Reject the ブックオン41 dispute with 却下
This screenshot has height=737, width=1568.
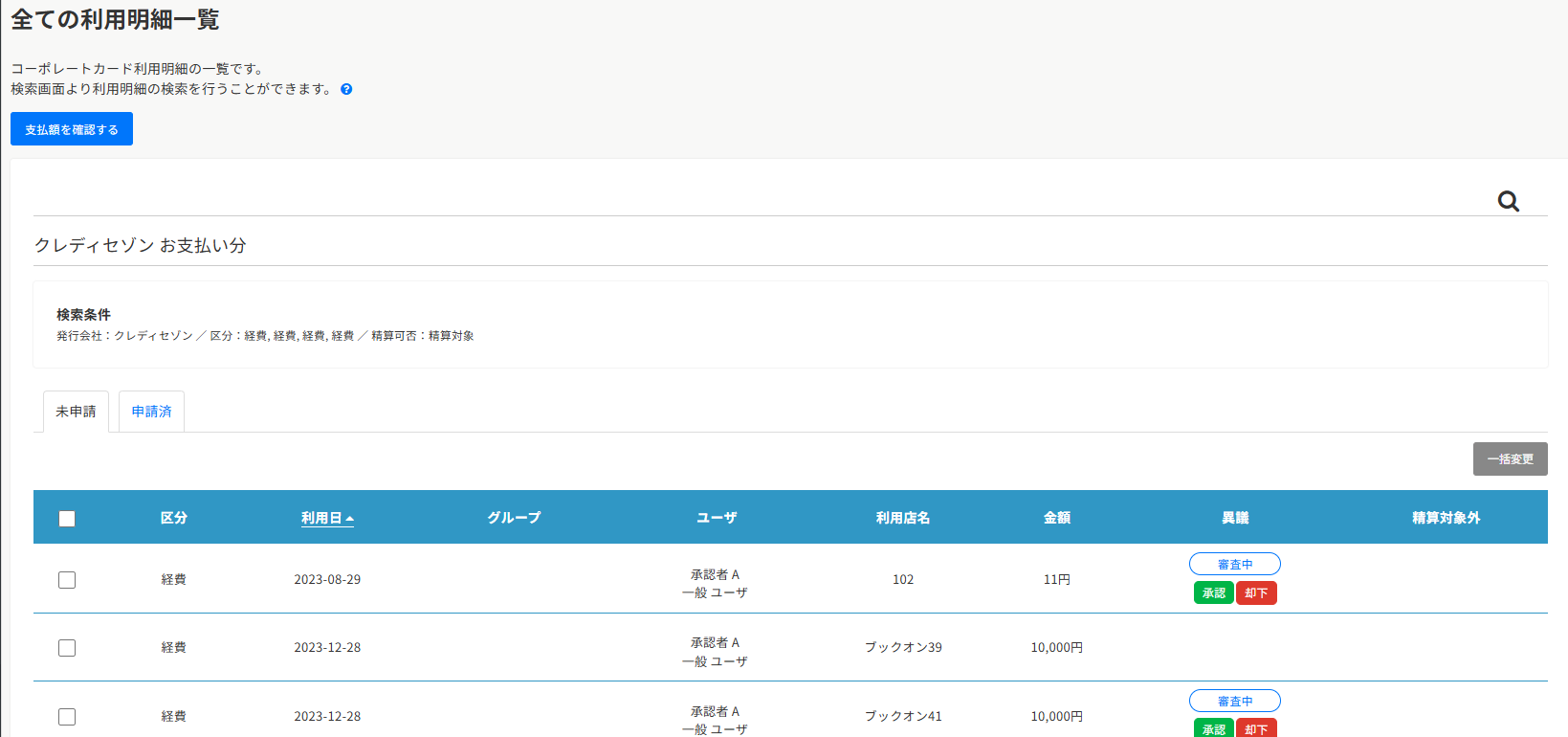click(x=1256, y=728)
